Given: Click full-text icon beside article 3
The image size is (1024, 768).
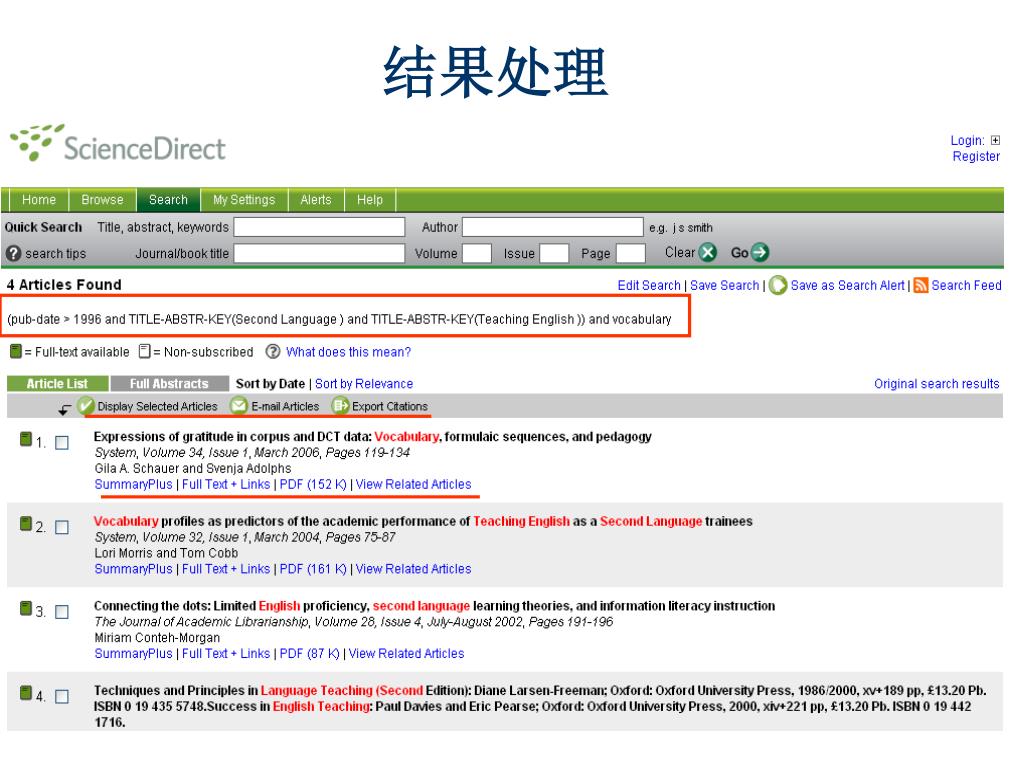Looking at the screenshot, I should pyautogui.click(x=25, y=608).
